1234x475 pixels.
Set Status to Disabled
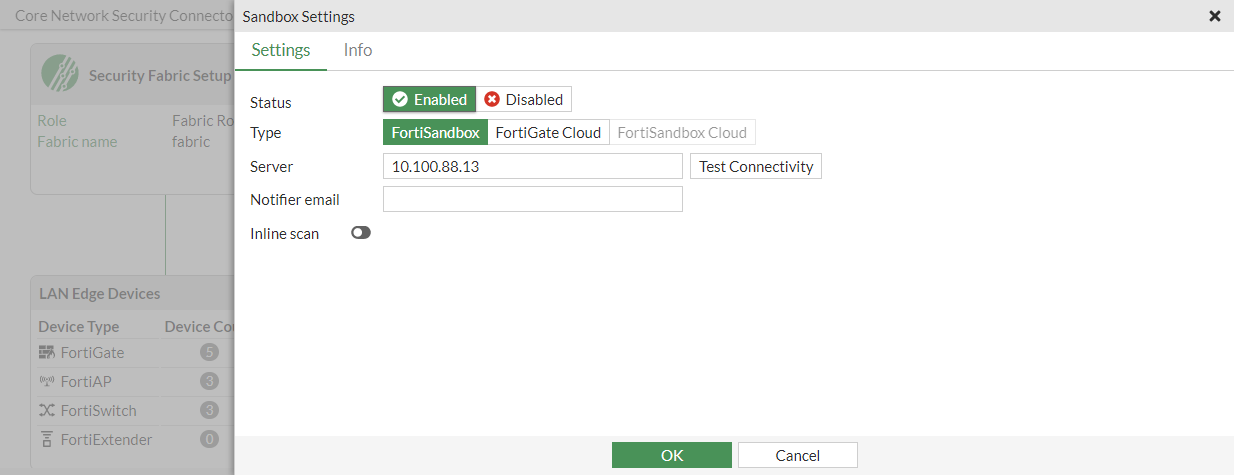click(x=524, y=99)
